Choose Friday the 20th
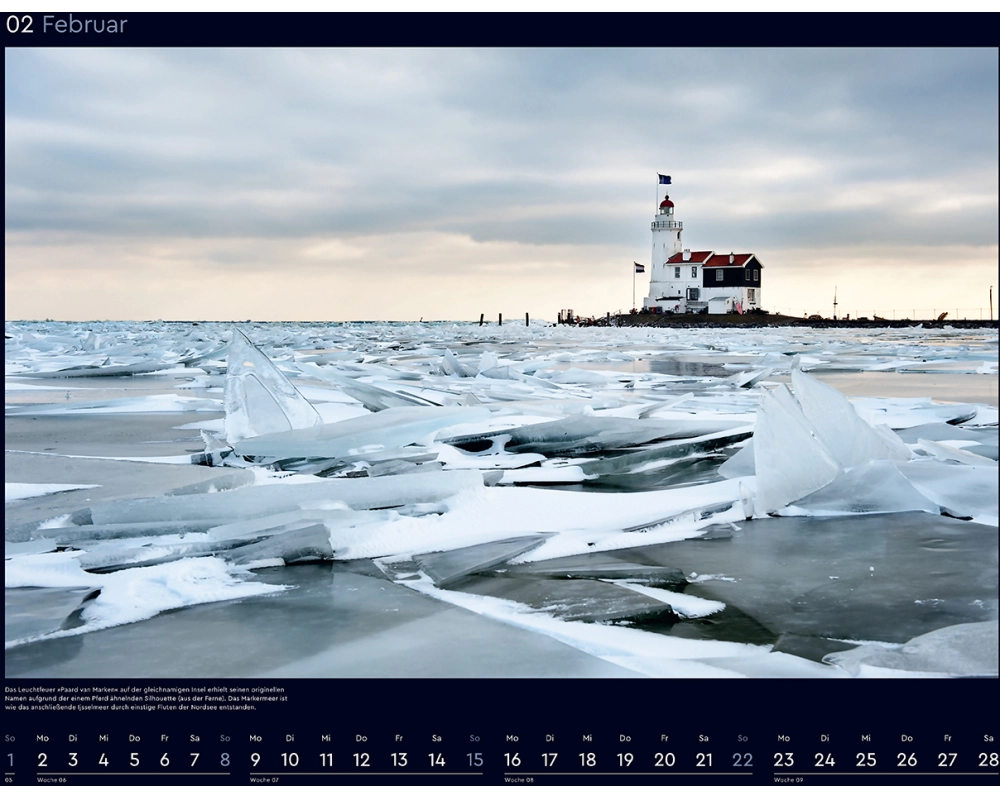1000x800 pixels. point(664,760)
